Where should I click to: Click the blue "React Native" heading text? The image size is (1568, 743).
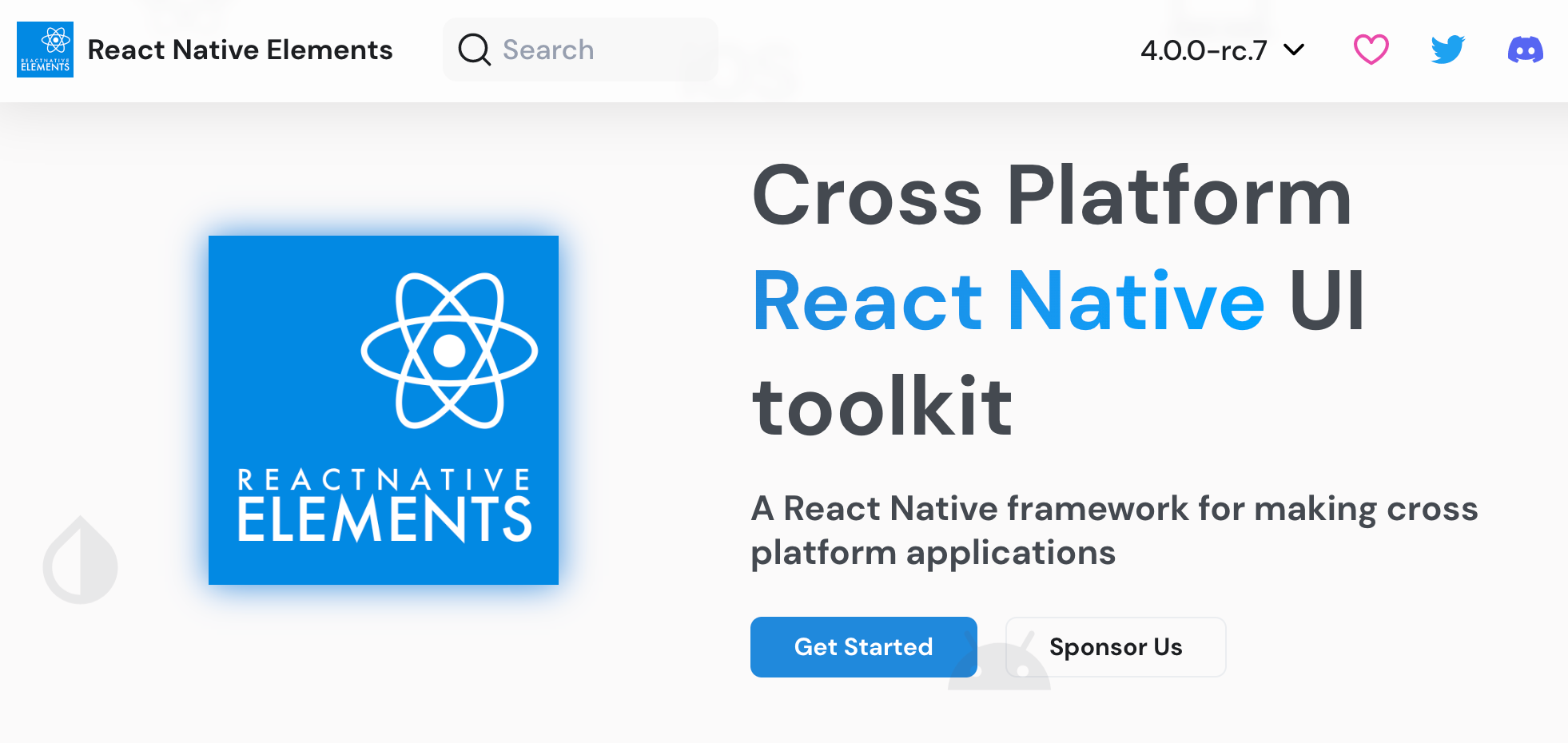(x=1009, y=301)
